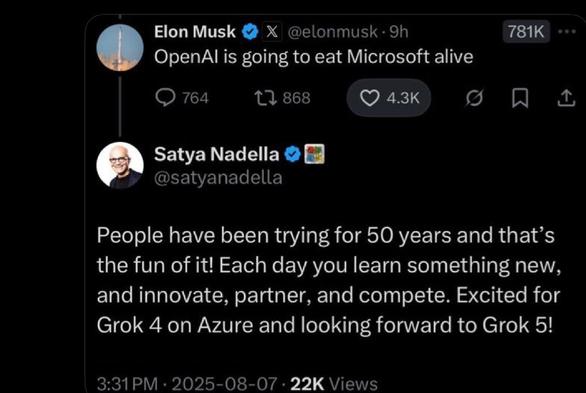Image resolution: width=586 pixels, height=393 pixels.
Task: Bookmark the OpenAI tweet
Action: [x=520, y=98]
